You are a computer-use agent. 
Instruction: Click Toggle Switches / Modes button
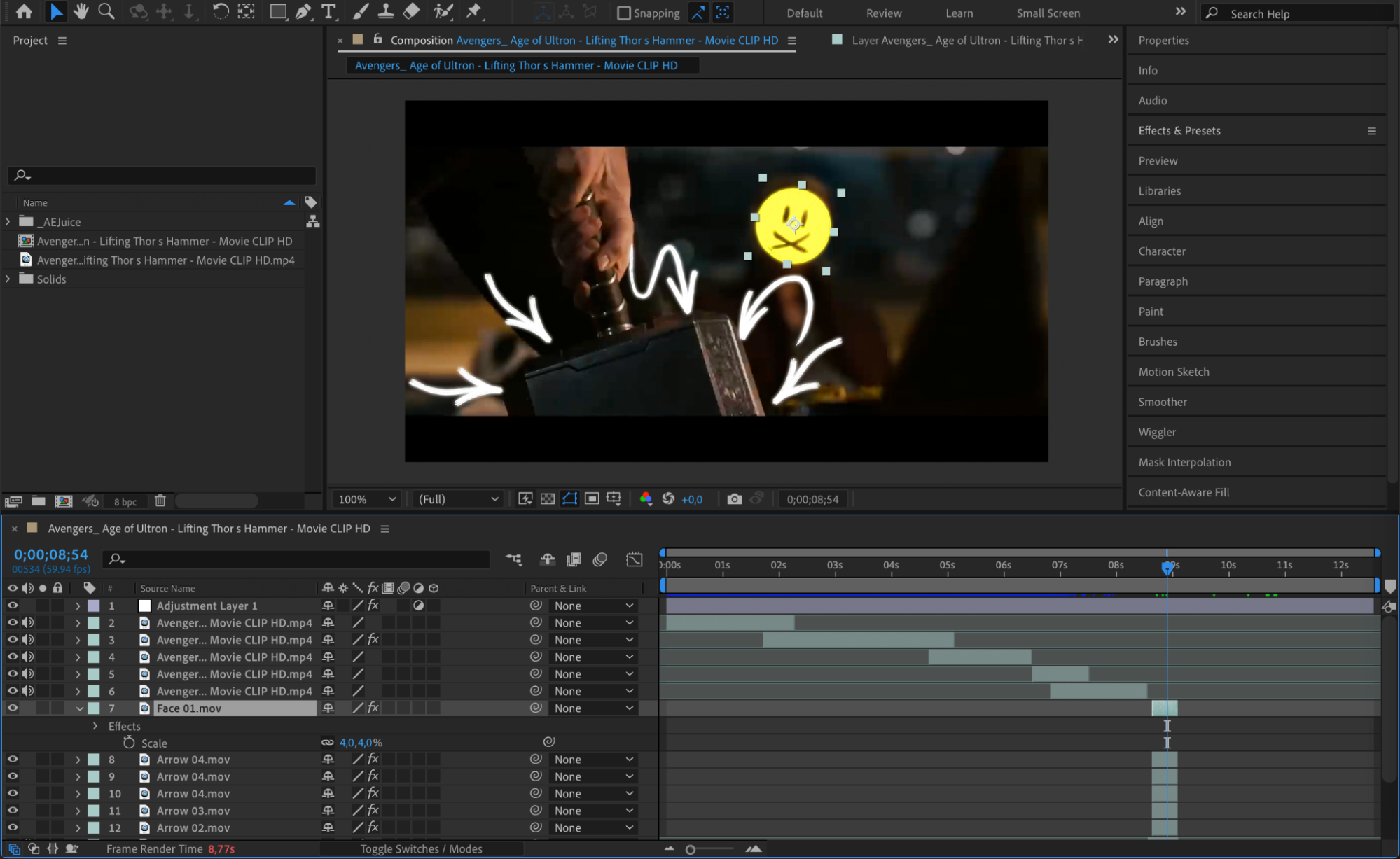click(x=421, y=848)
